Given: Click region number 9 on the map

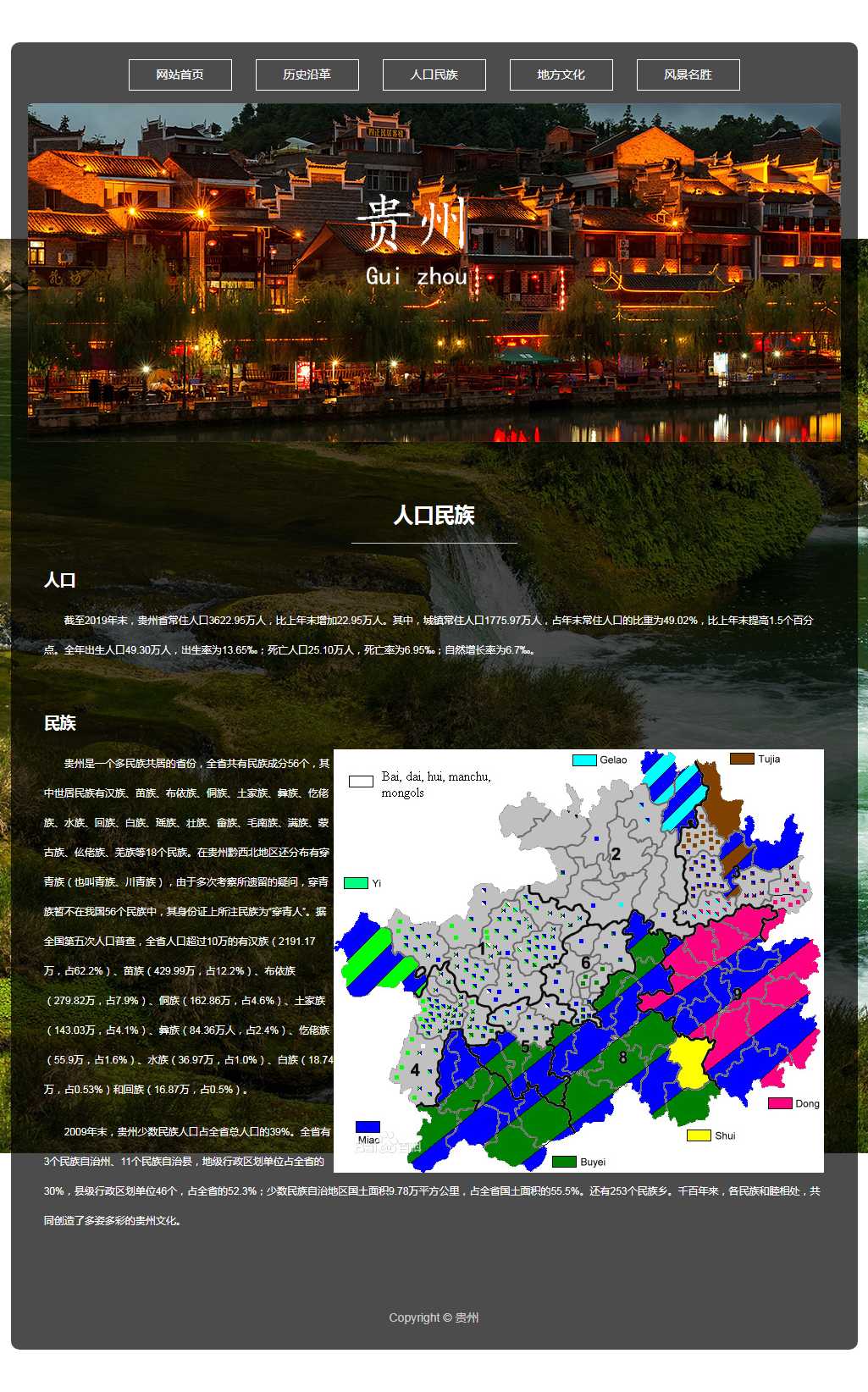Looking at the screenshot, I should 737,994.
